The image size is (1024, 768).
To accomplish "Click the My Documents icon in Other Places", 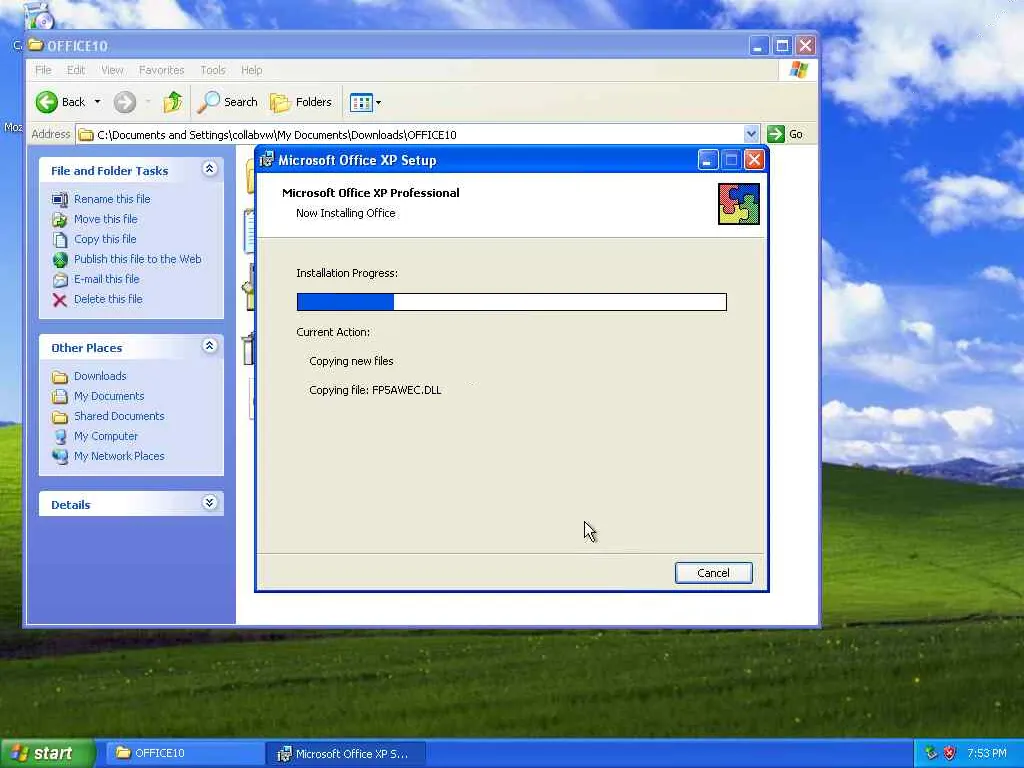I will pos(59,396).
